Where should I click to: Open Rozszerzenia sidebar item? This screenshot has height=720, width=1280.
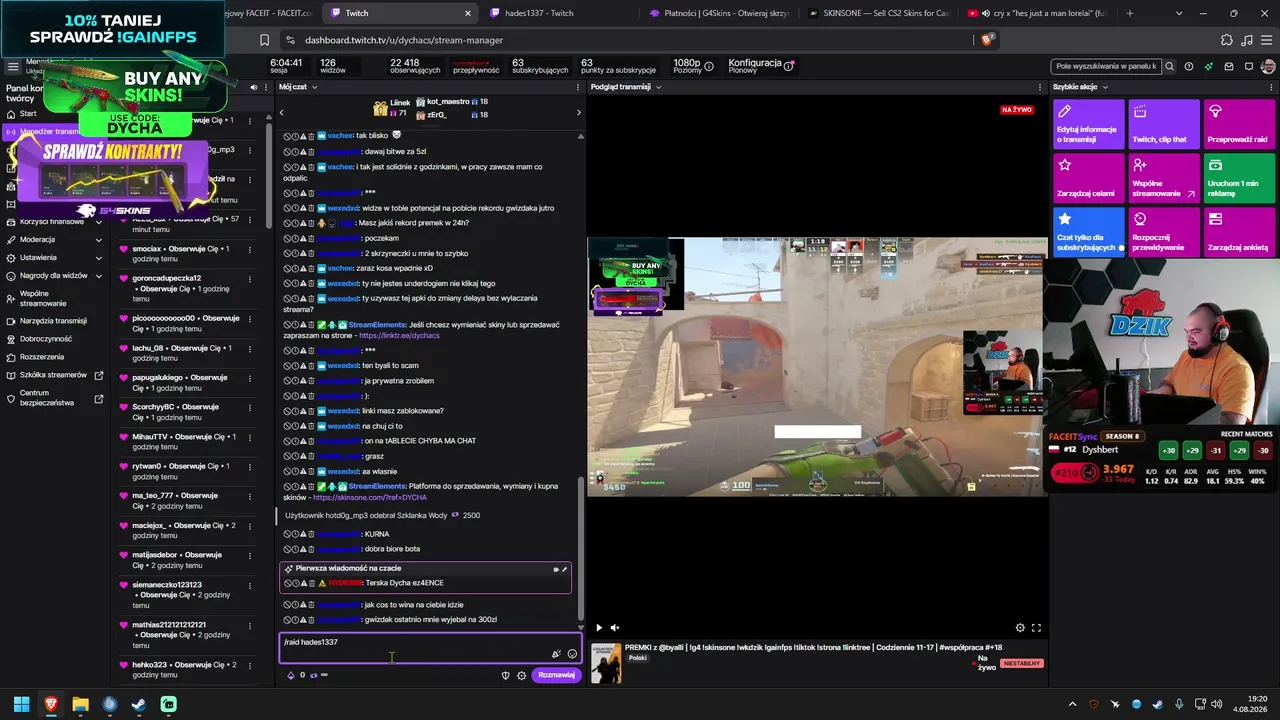point(42,357)
